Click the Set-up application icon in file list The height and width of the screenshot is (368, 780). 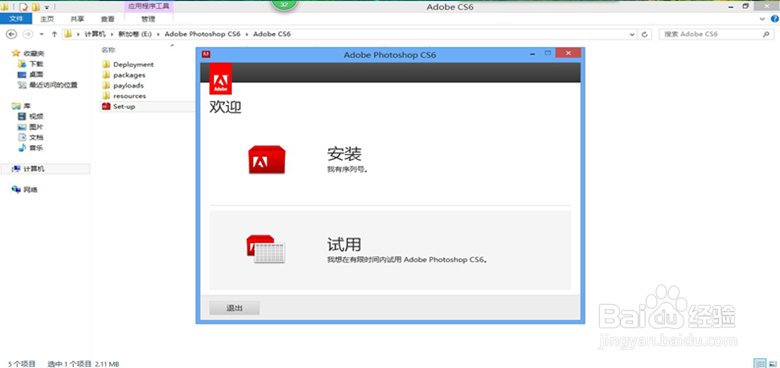[x=105, y=106]
